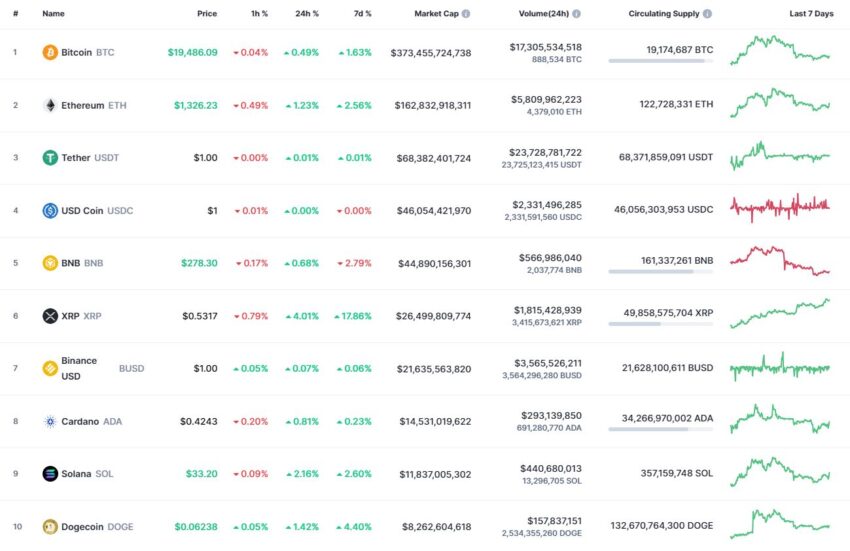This screenshot has width=850, height=551.
Task: Sort by the 7d % column header
Action: point(361,14)
